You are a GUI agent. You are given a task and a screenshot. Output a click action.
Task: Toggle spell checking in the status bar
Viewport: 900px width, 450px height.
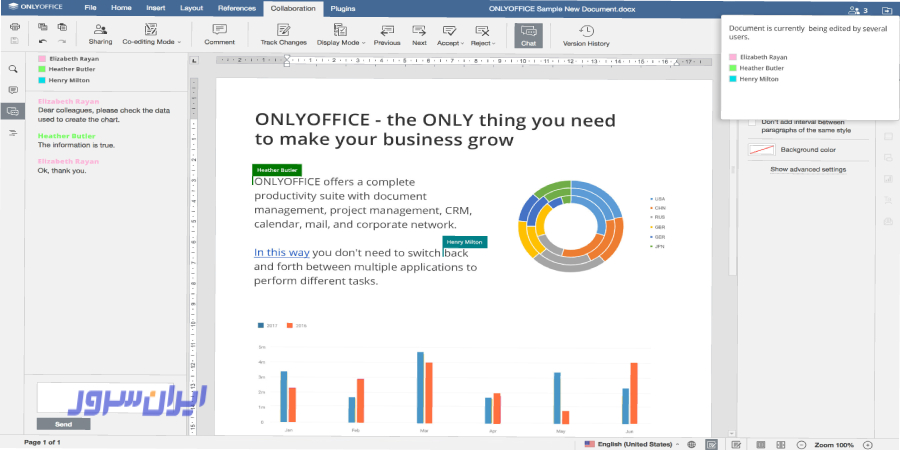(711, 444)
